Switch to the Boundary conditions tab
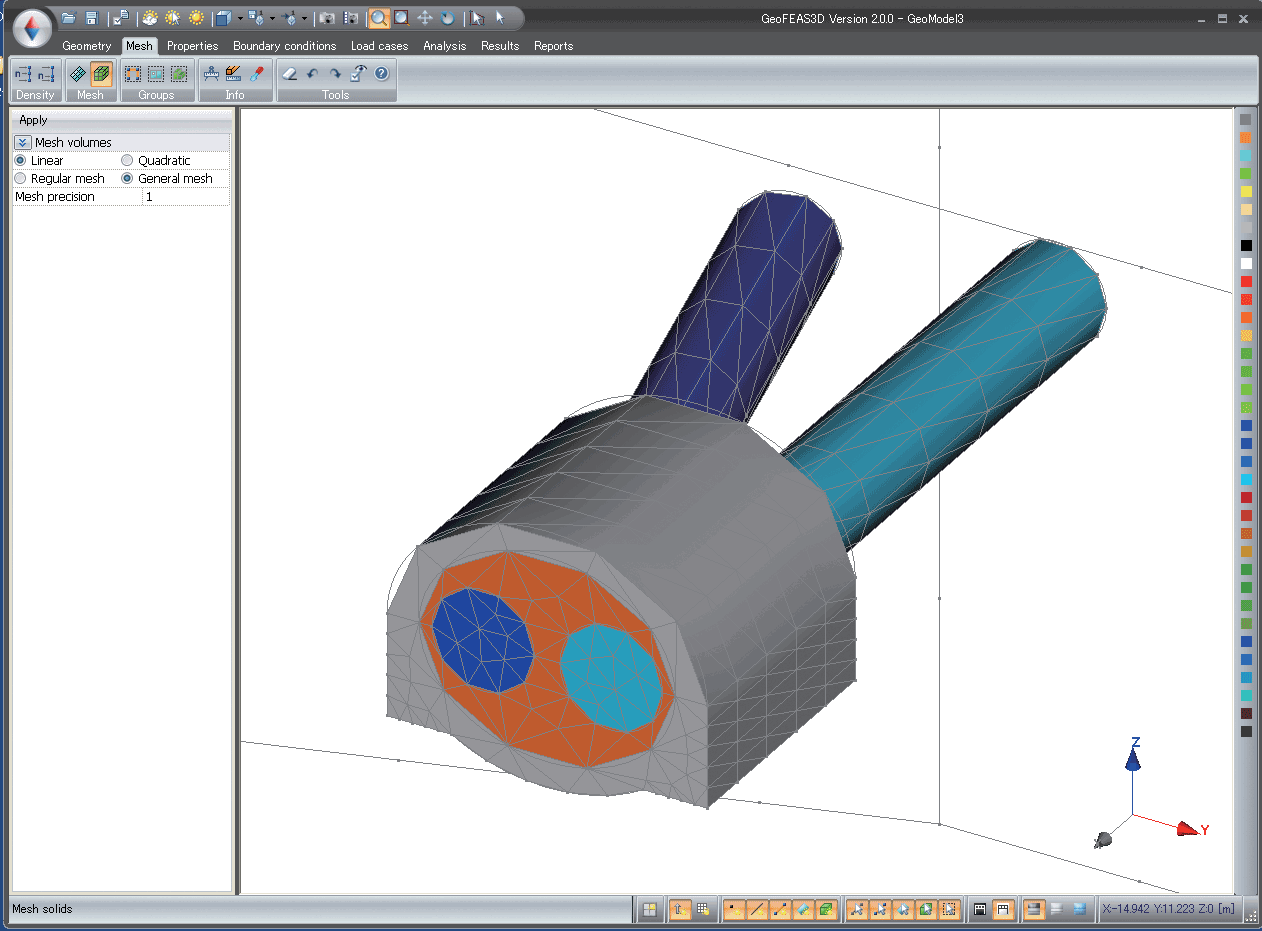 click(x=284, y=46)
